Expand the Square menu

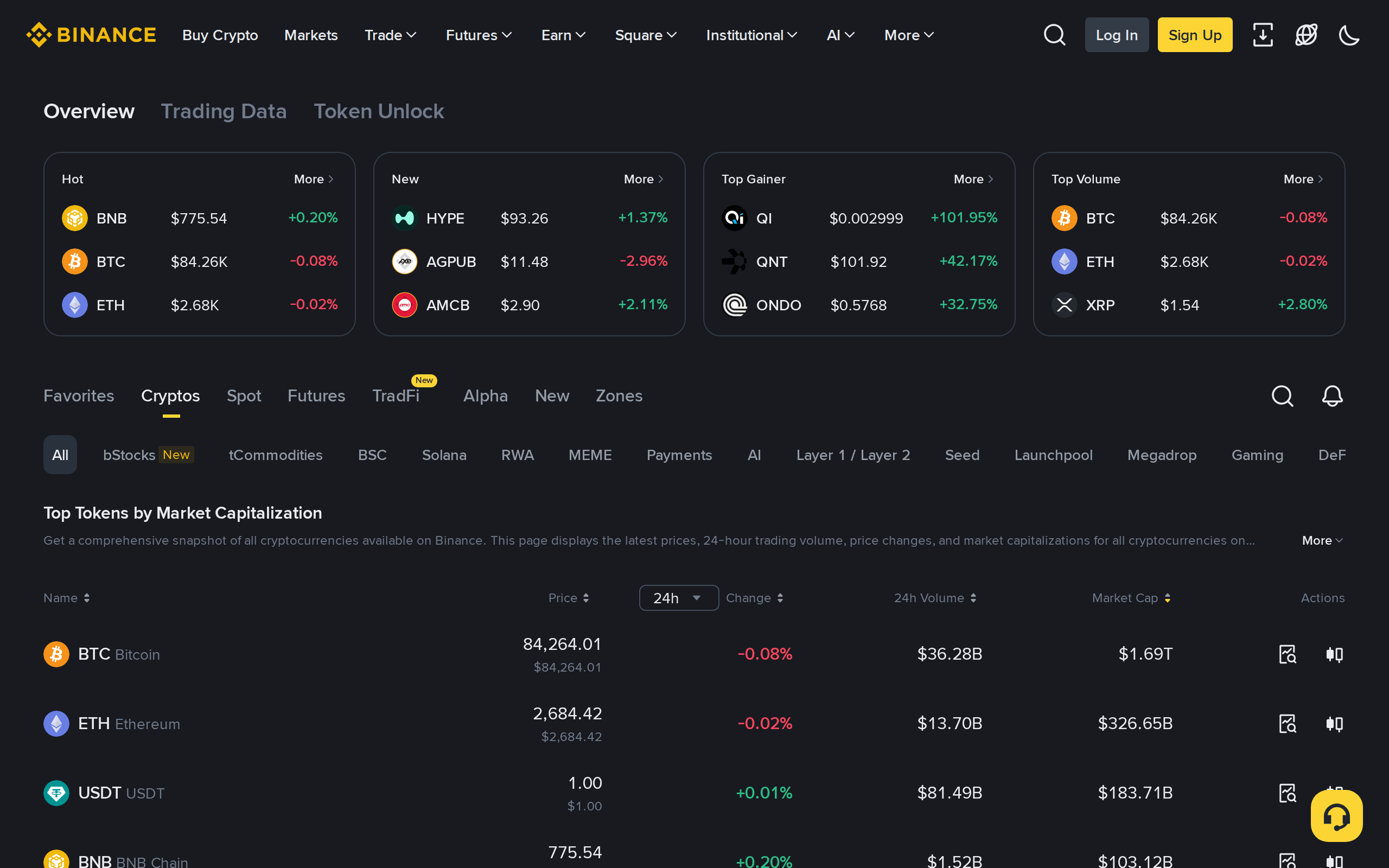[x=646, y=35]
